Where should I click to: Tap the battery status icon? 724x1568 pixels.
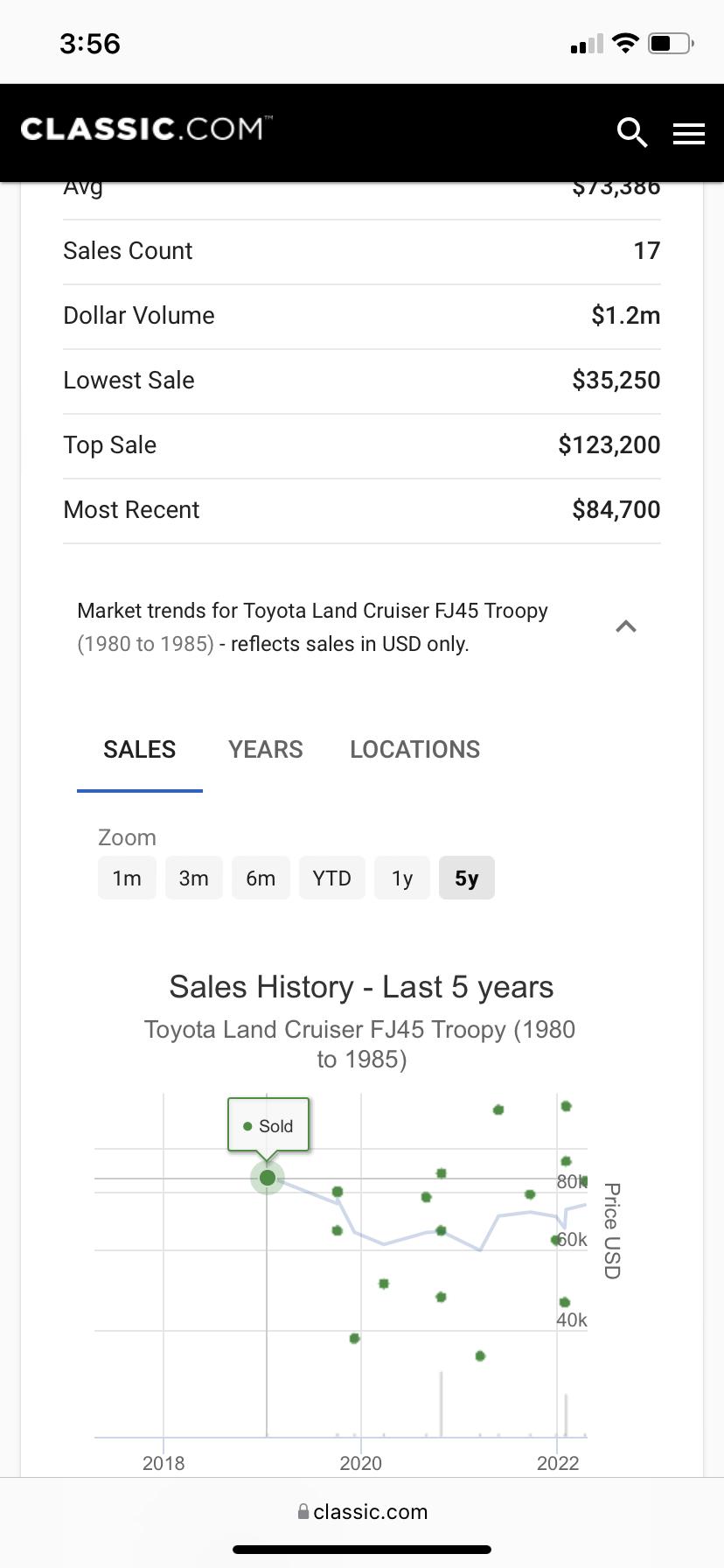coord(672,43)
